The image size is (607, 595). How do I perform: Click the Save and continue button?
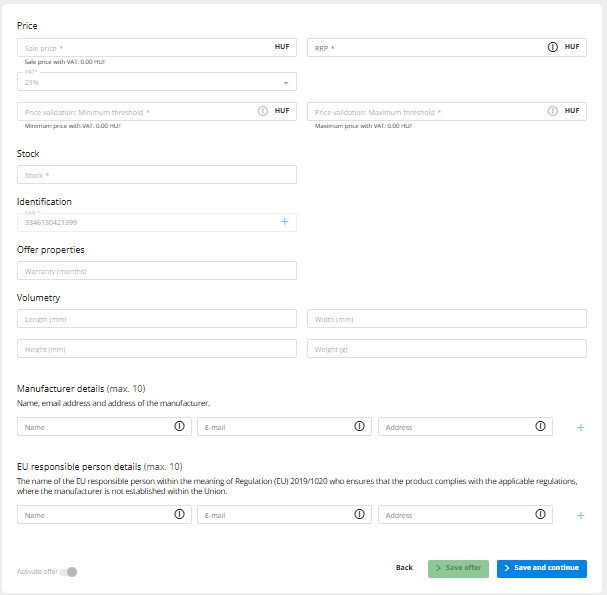click(x=541, y=568)
